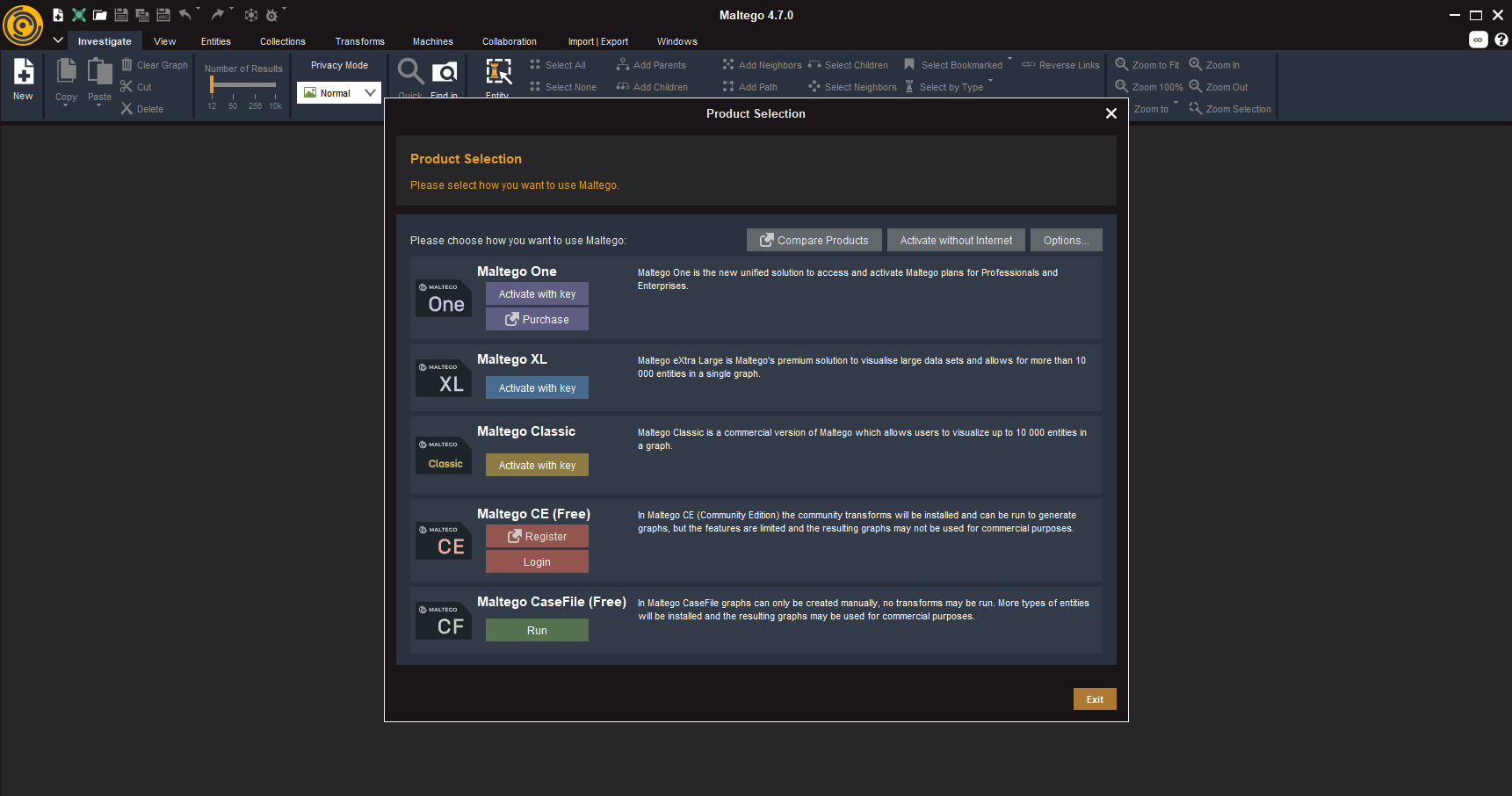The width and height of the screenshot is (1512, 796).
Task: Open Quick Find magnifier tool
Action: pos(410,77)
